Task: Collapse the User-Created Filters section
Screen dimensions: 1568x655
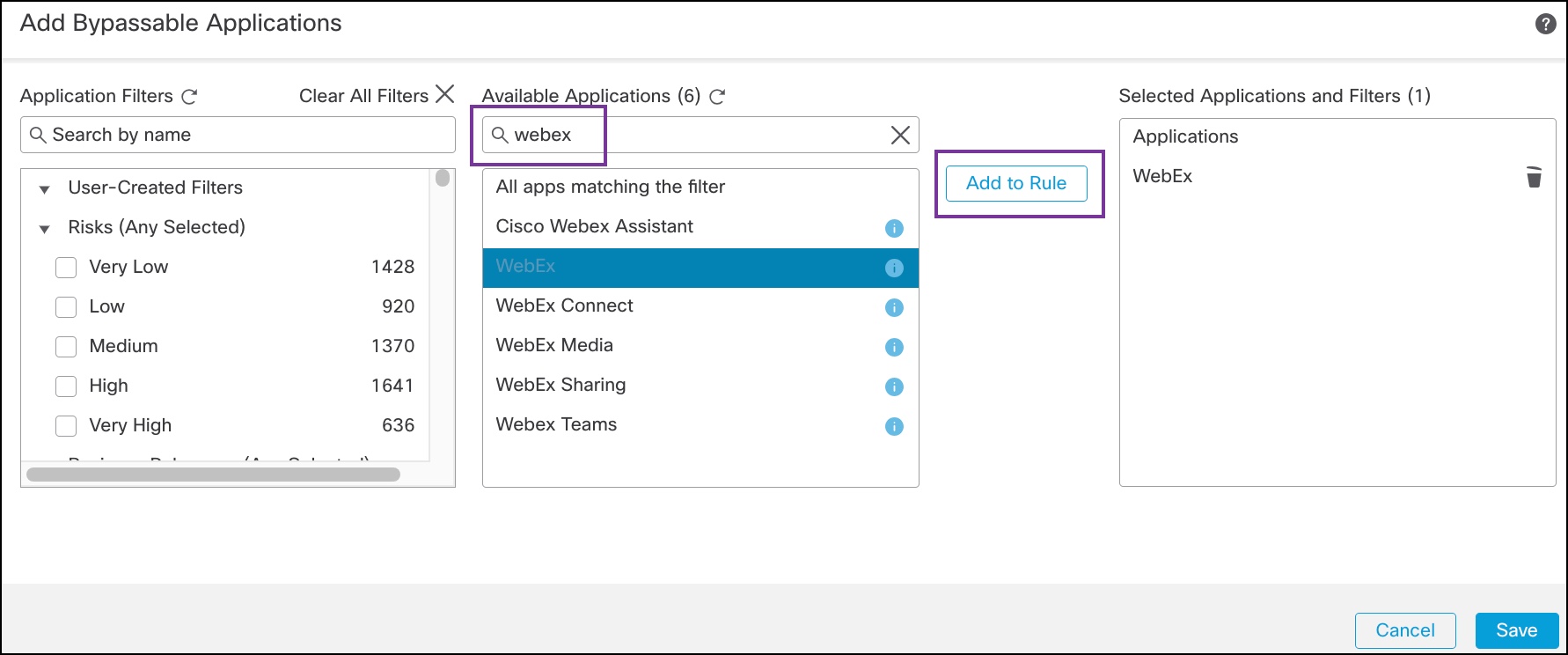Action: [45, 189]
